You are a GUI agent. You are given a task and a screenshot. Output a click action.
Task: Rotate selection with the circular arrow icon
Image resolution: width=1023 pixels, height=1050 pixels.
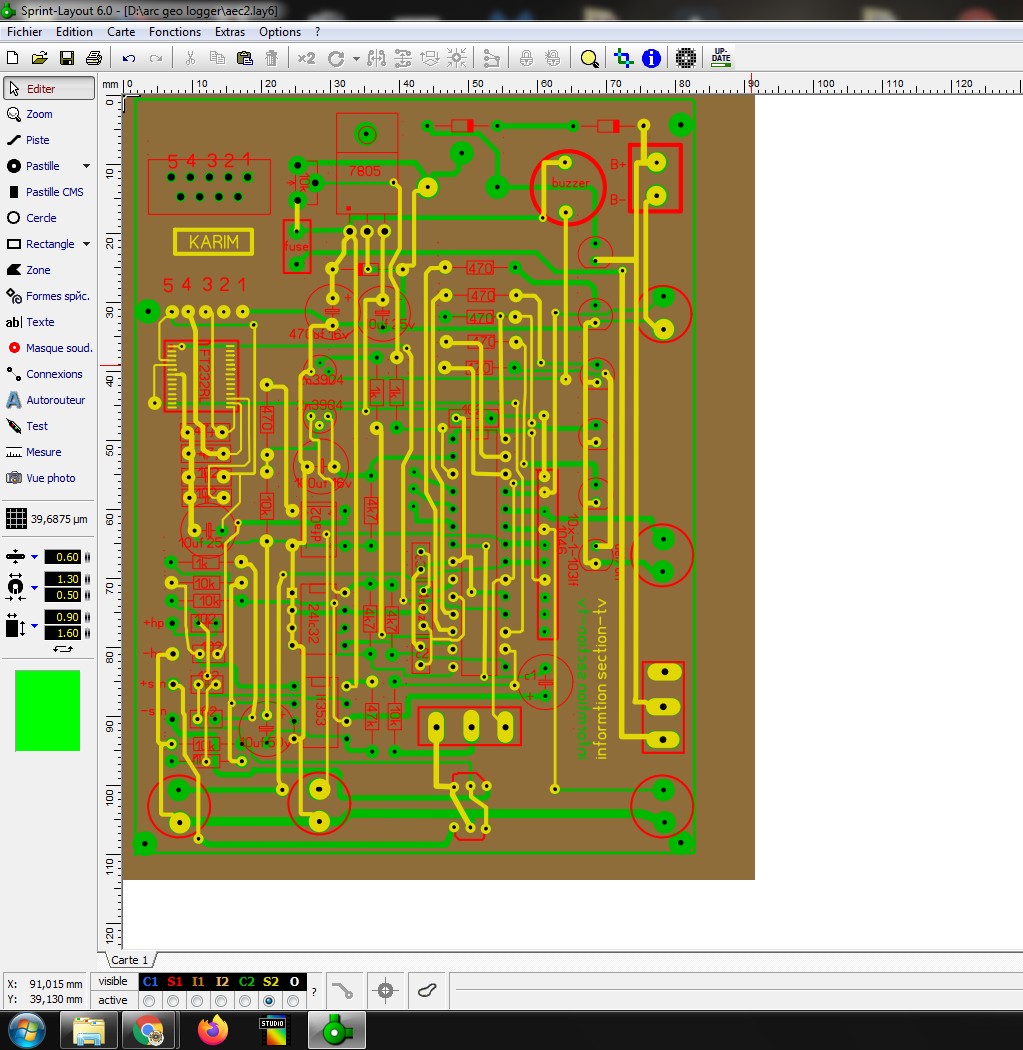click(336, 59)
